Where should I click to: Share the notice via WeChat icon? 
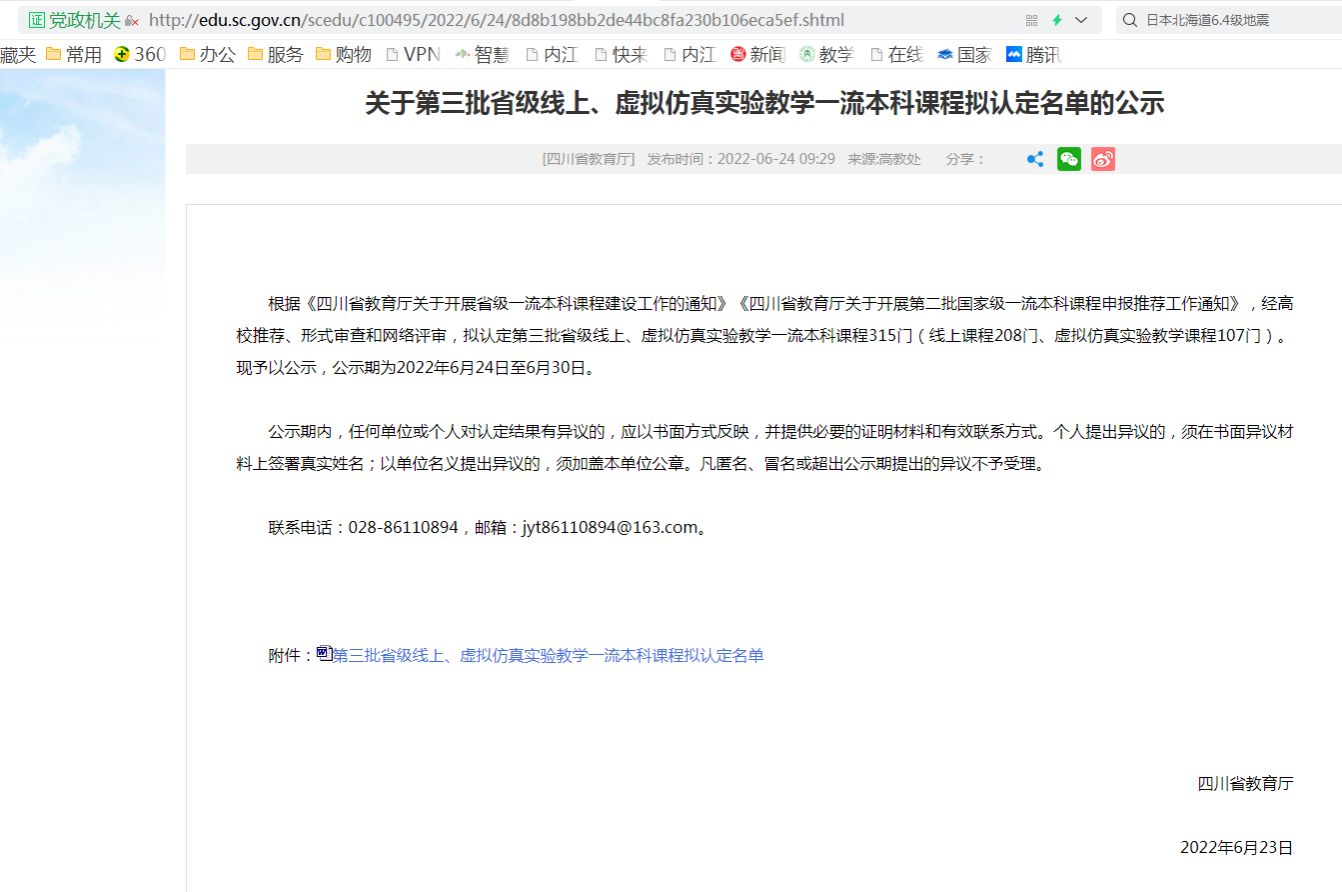[1069, 159]
